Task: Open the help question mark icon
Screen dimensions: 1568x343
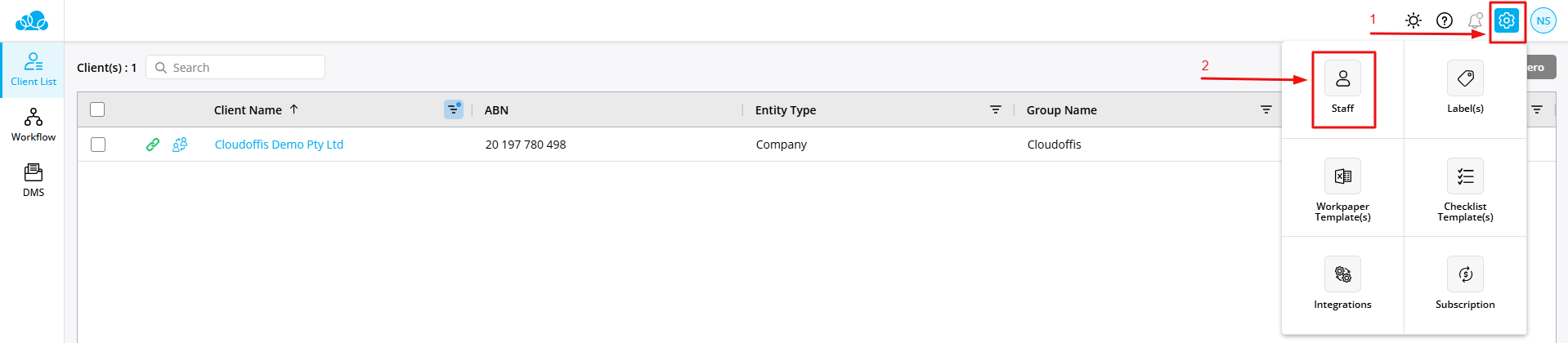Action: [1445, 21]
